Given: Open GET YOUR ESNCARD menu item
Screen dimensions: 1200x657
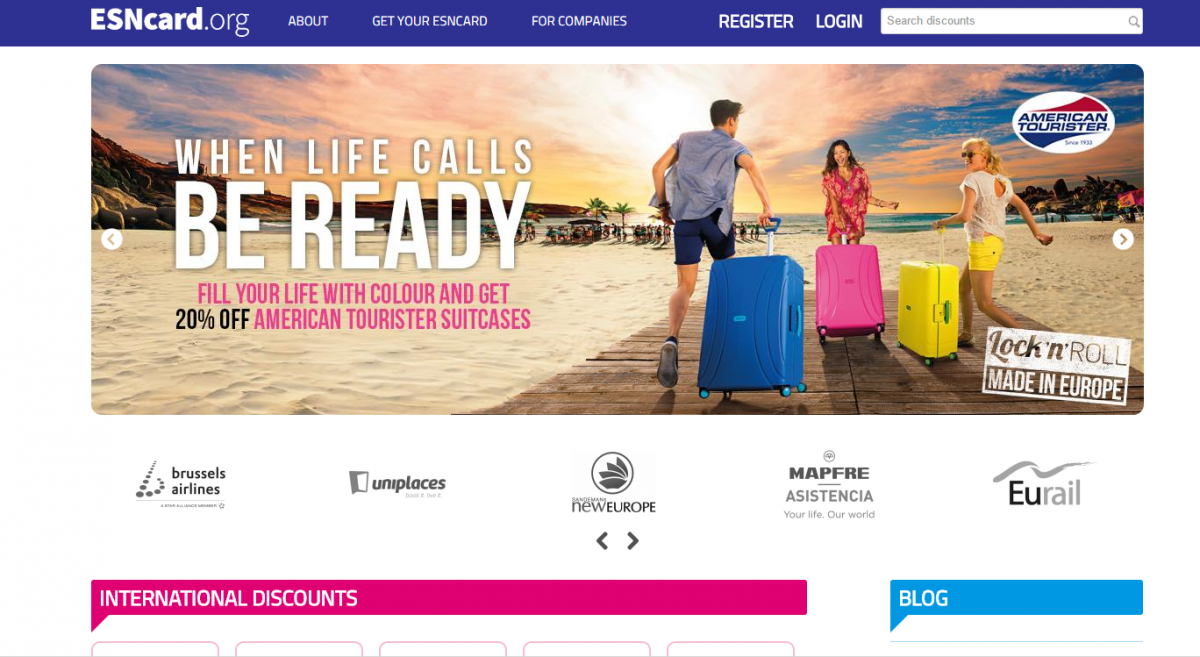Looking at the screenshot, I should tap(430, 21).
